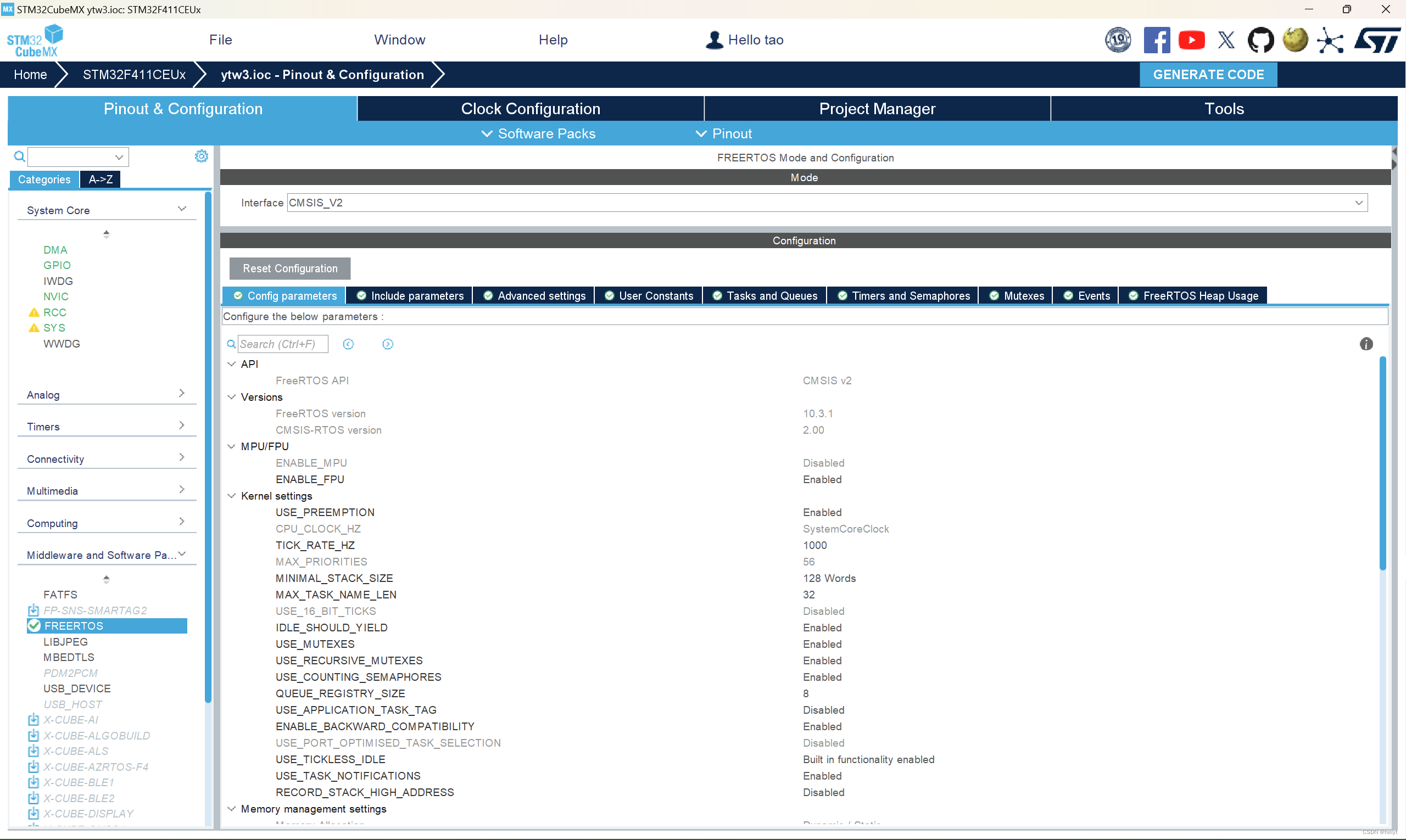The width and height of the screenshot is (1406, 840).
Task: Open the File menu
Action: coord(220,40)
